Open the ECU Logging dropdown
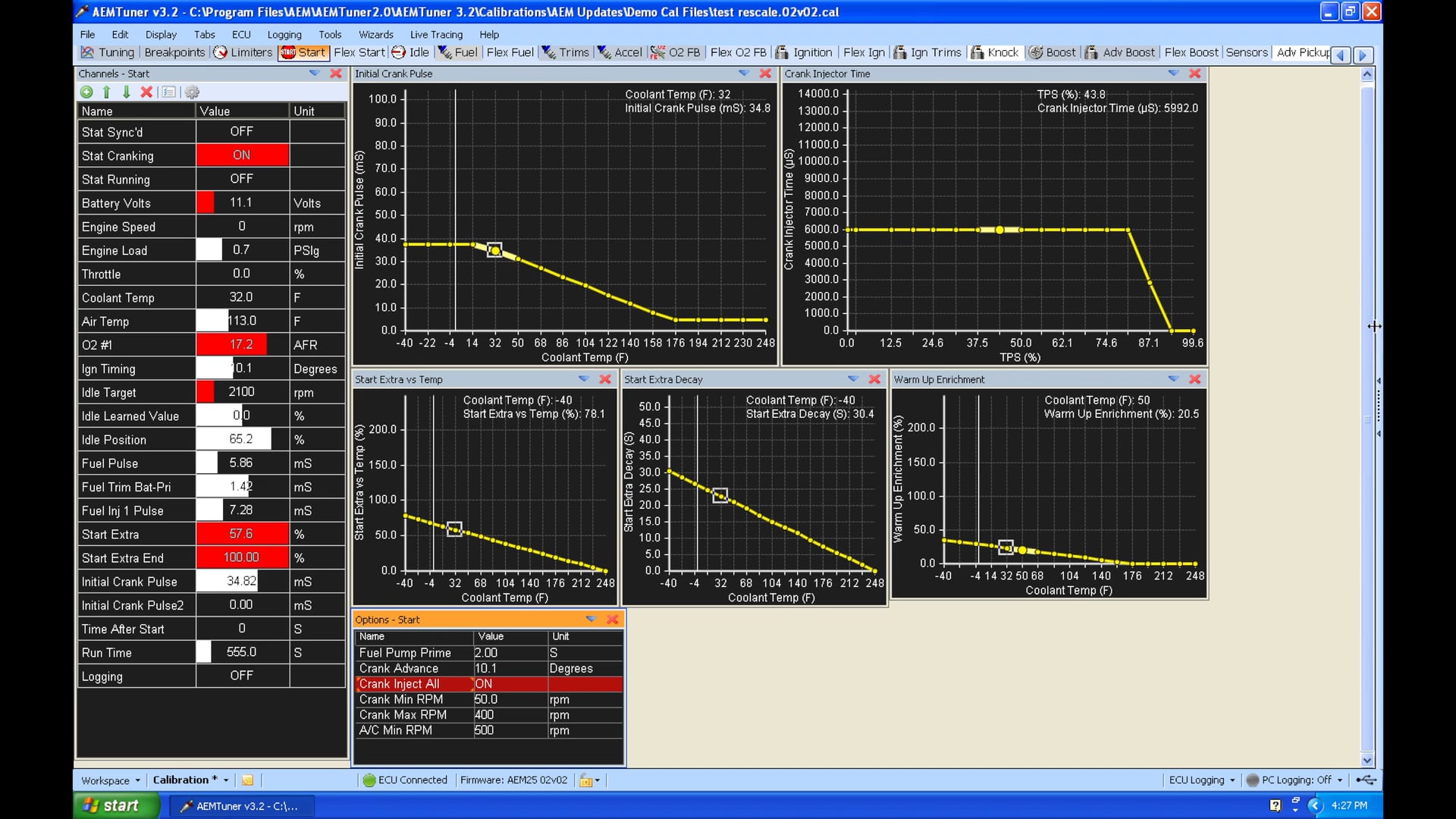Viewport: 1456px width, 819px height. tap(1202, 780)
